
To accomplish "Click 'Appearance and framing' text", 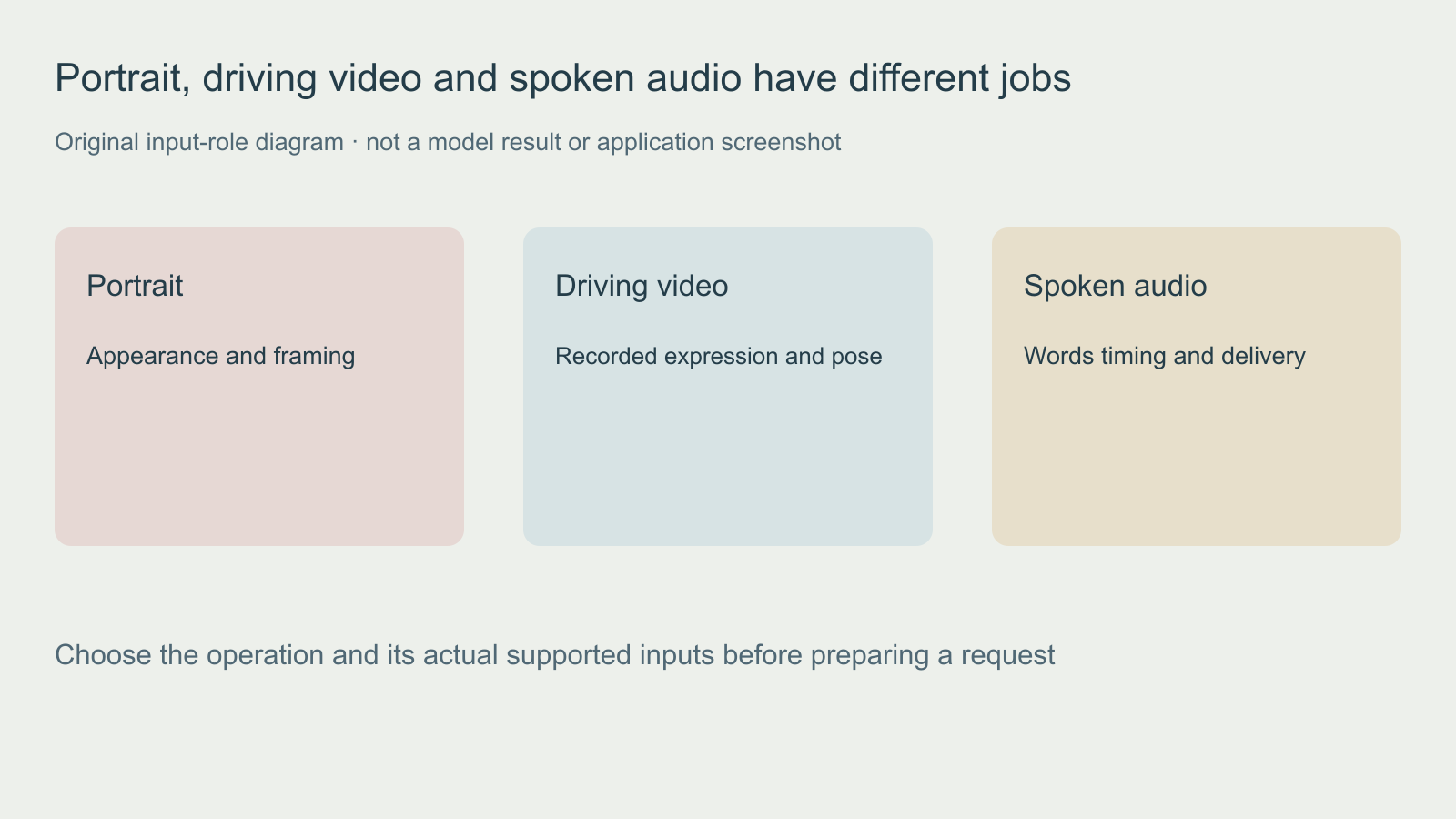I will 221,356.
